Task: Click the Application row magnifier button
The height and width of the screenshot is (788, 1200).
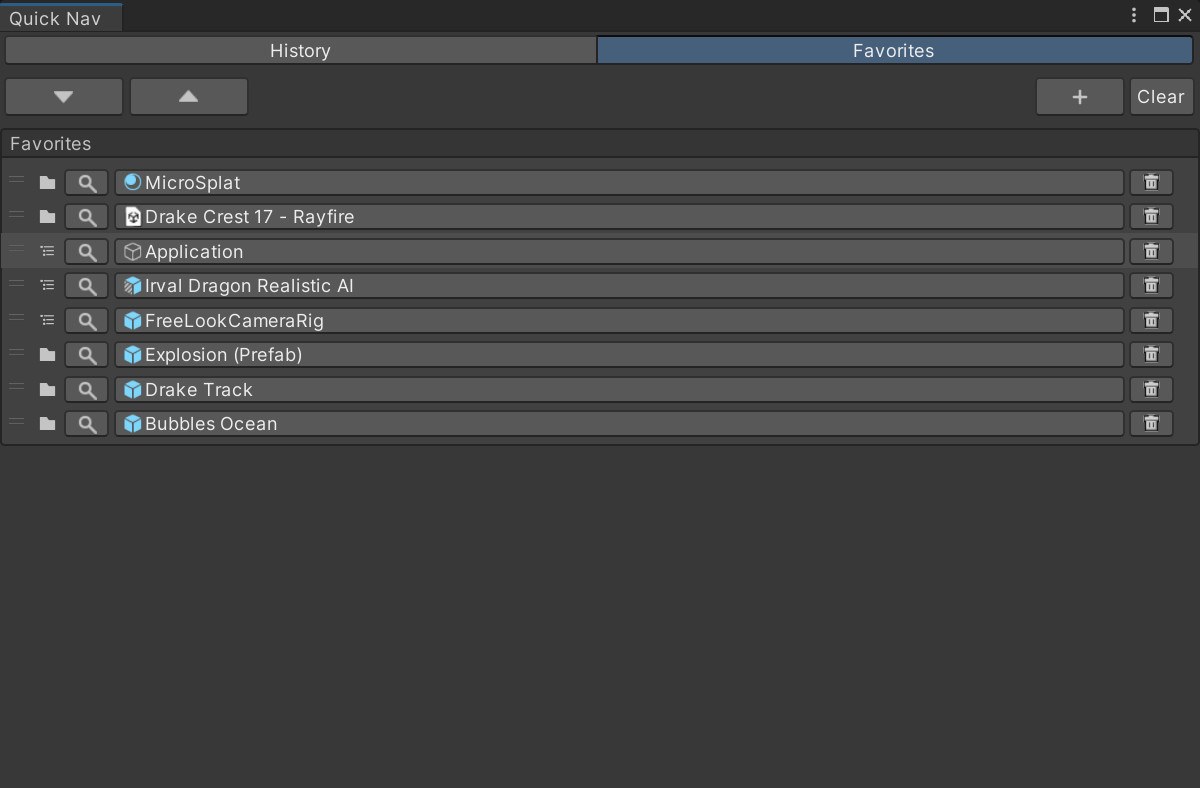Action: [87, 252]
